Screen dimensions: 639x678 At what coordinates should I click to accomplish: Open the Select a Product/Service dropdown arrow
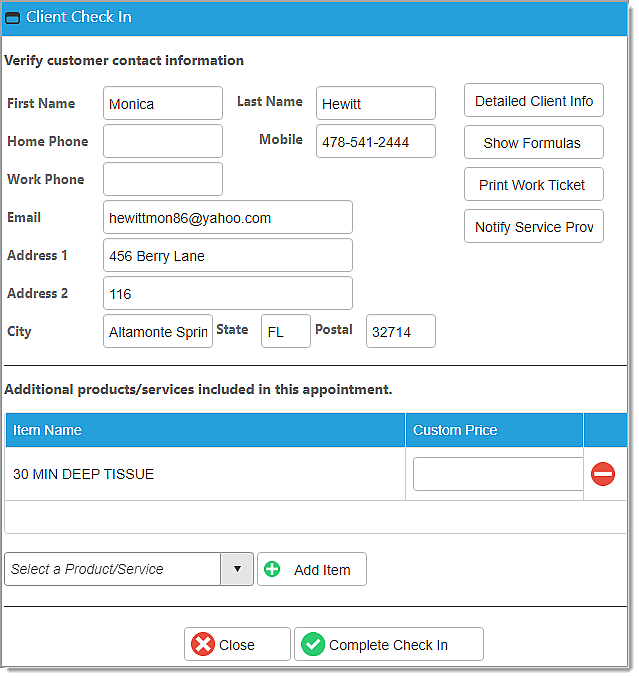click(x=237, y=569)
